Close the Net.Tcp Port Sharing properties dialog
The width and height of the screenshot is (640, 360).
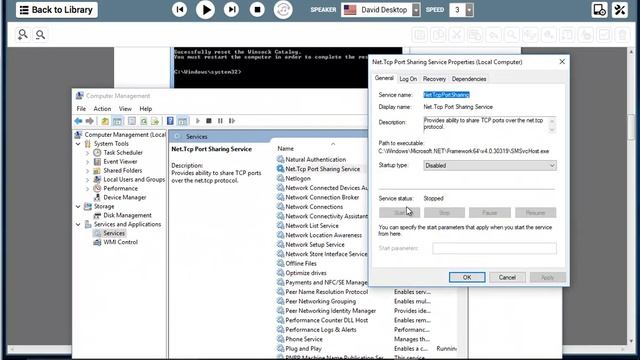562,62
